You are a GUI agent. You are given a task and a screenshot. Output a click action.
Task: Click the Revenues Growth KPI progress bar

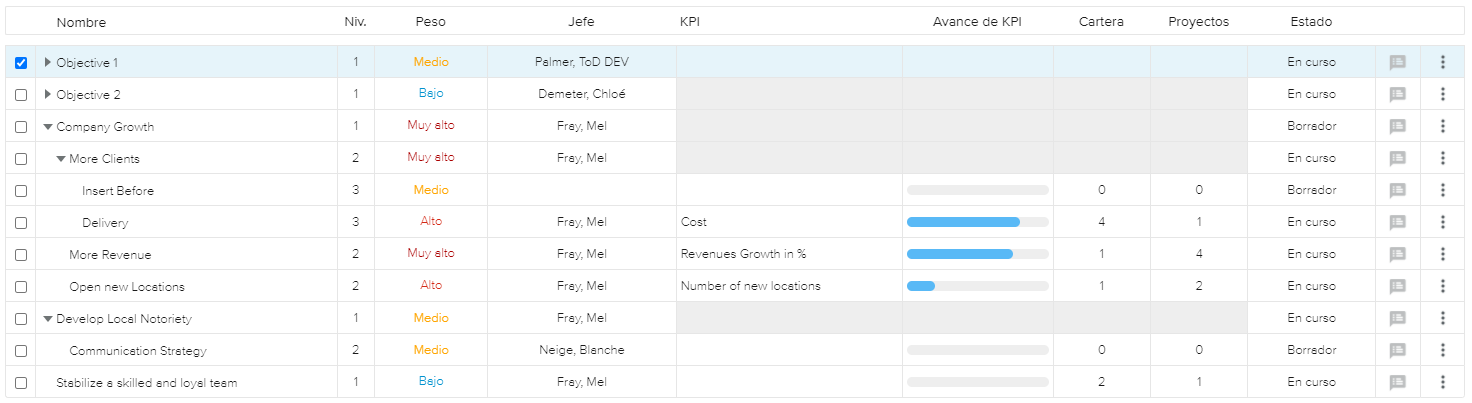tap(977, 254)
